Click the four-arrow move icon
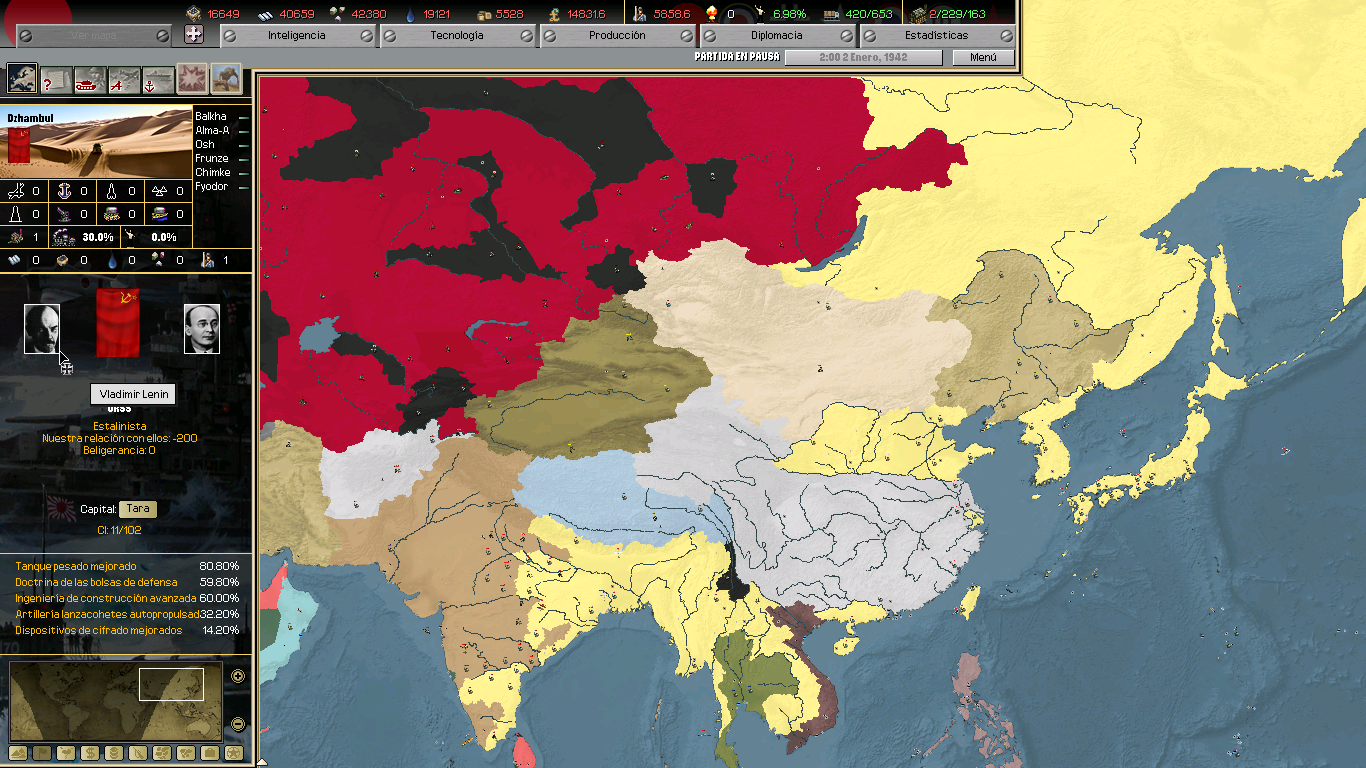Screen dimensions: 1366x768 click(x=194, y=35)
